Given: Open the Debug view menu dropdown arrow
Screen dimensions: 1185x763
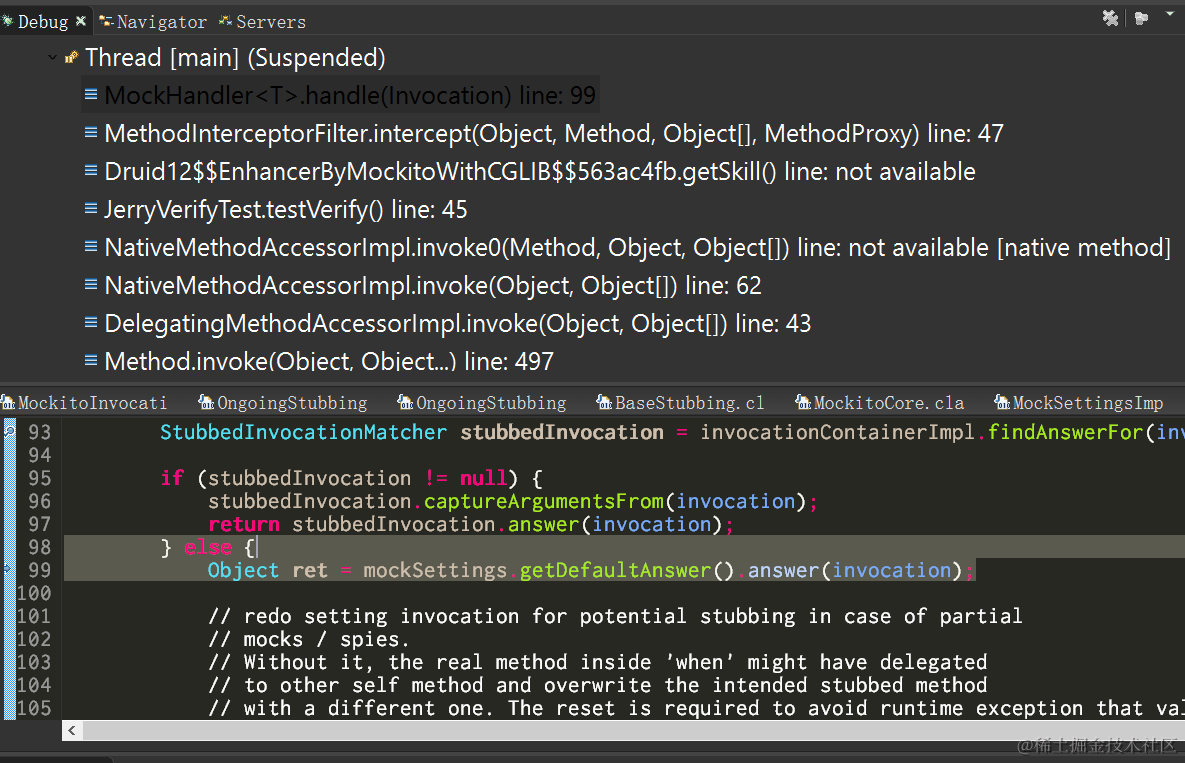Looking at the screenshot, I should 1170,14.
